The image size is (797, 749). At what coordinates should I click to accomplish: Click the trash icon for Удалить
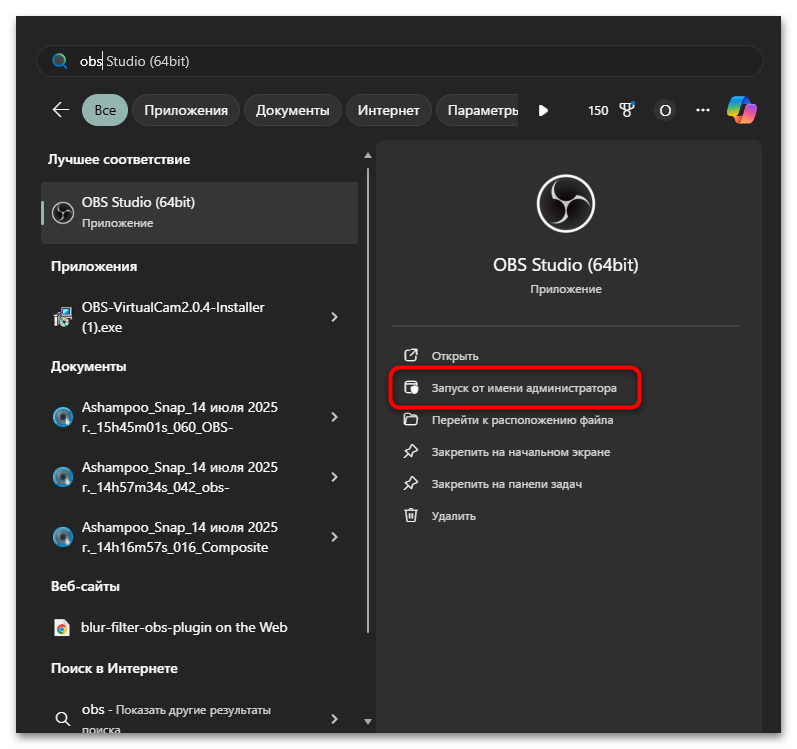tap(411, 515)
